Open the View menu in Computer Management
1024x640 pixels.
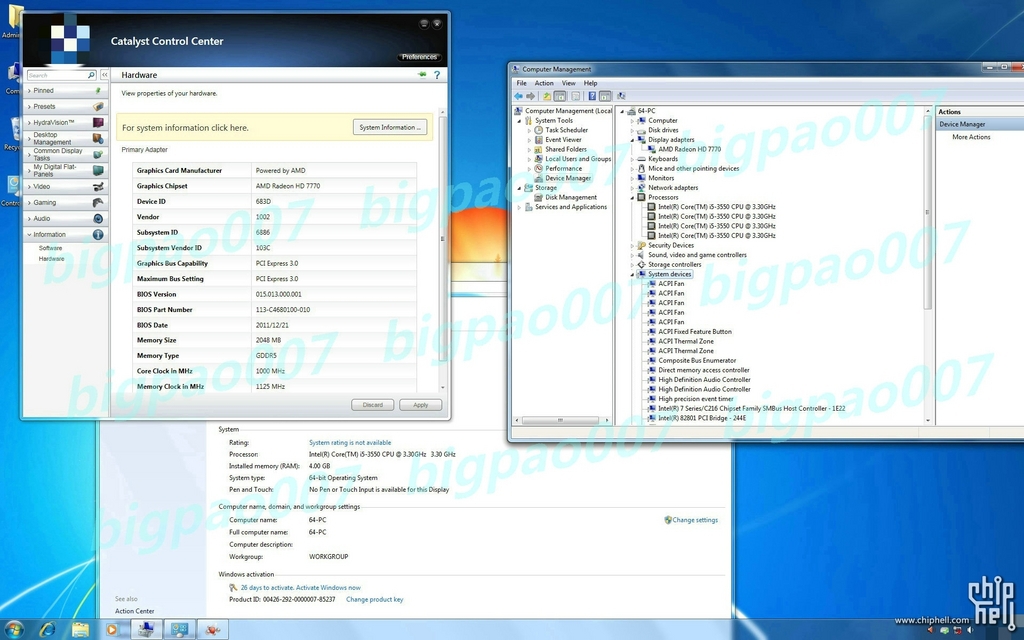click(x=569, y=83)
